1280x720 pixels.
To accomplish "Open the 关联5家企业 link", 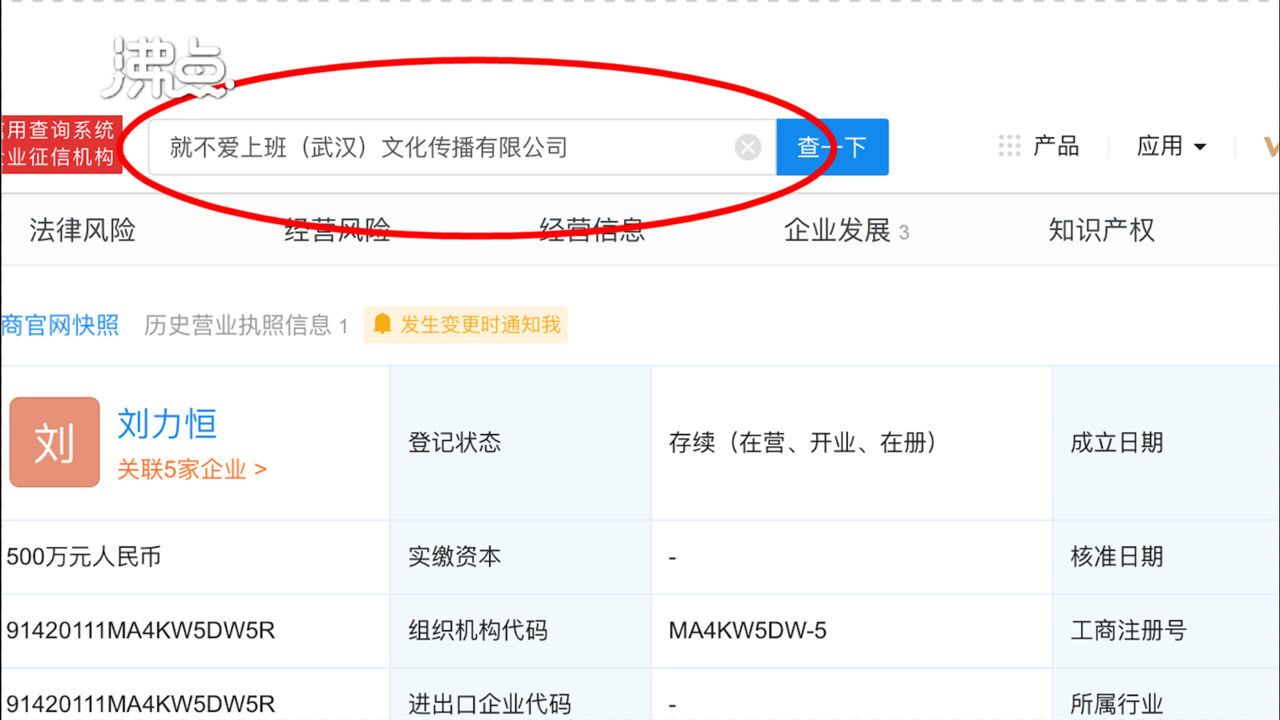I will (x=192, y=470).
